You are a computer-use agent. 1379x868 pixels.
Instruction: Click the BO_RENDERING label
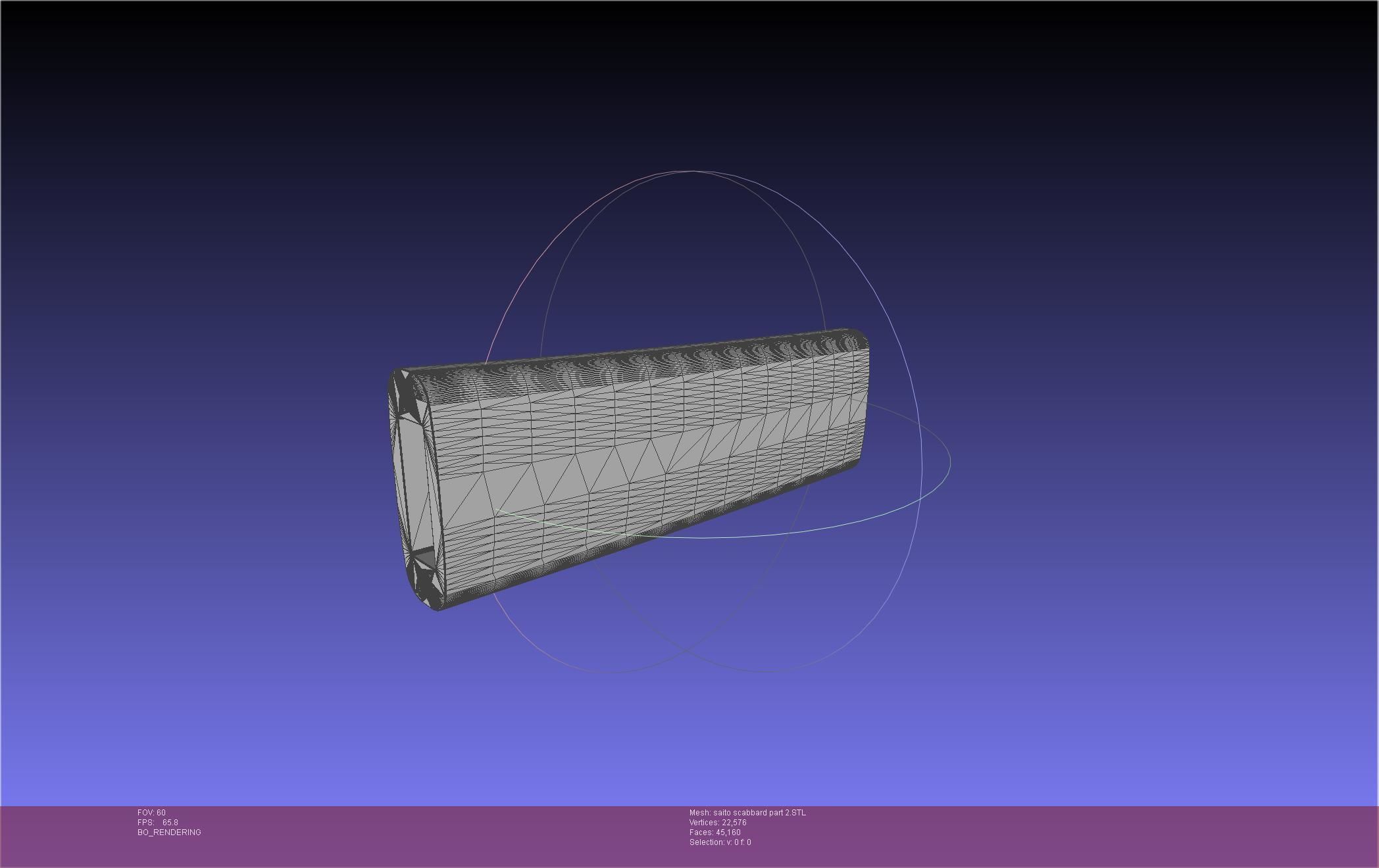point(169,832)
